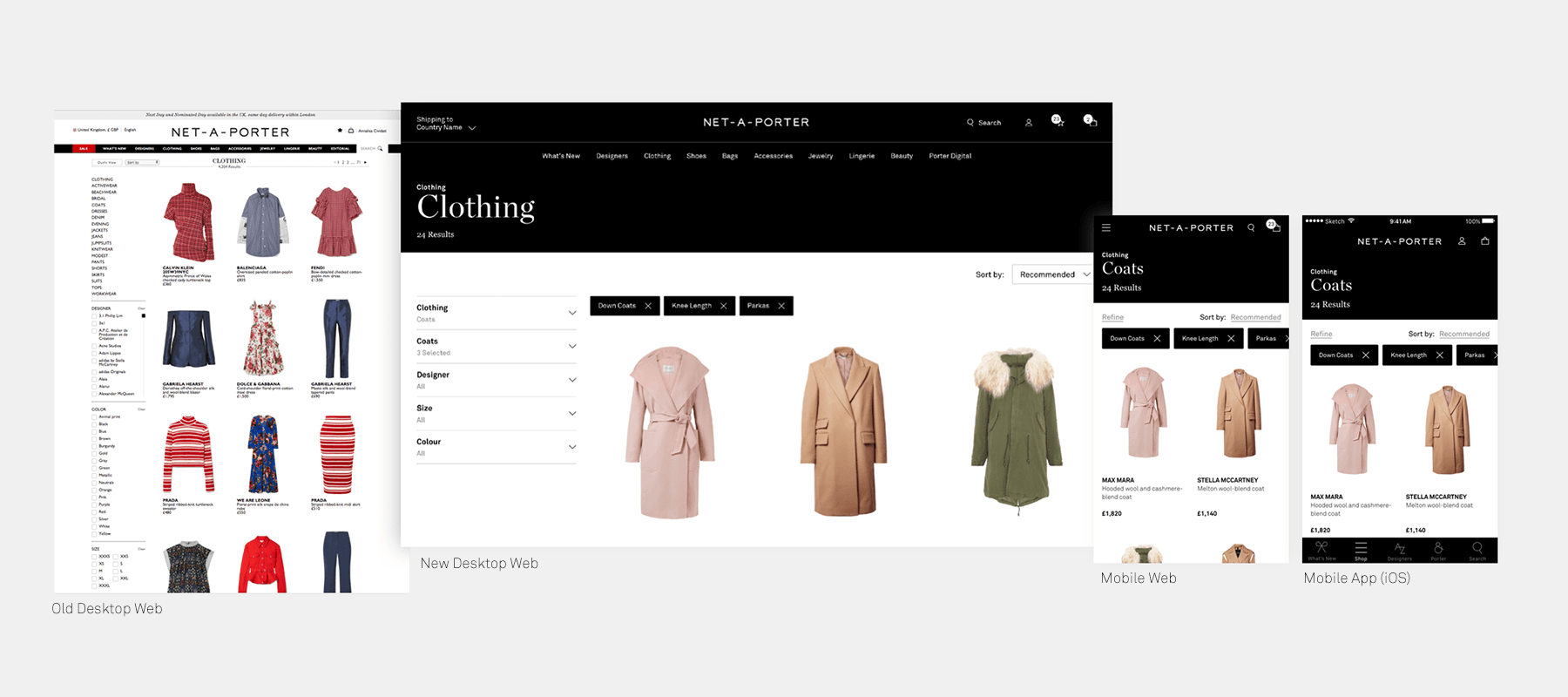Image resolution: width=1568 pixels, height=697 pixels.
Task: Open Designers A-Z tab in Mobile App
Action: point(1400,551)
